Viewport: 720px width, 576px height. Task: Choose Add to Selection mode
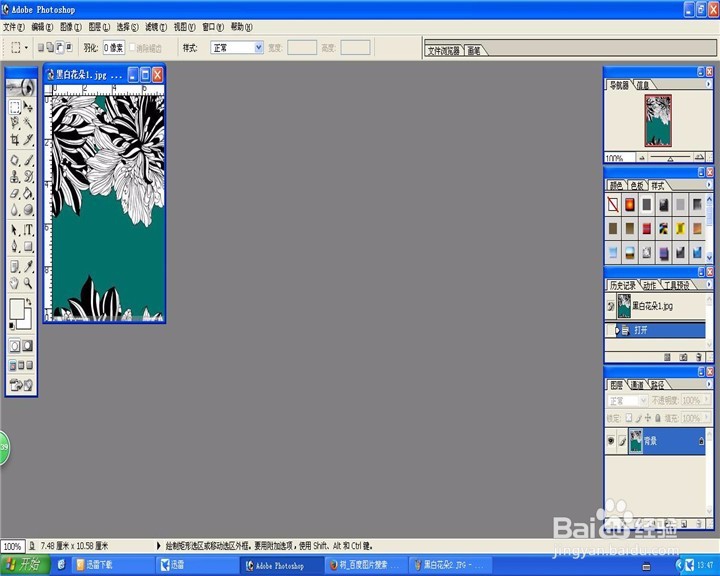[x=50, y=47]
